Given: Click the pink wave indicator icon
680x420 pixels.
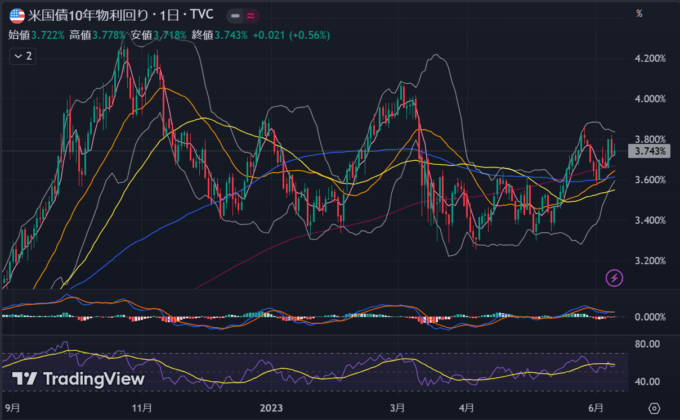Looking at the screenshot, I should pyautogui.click(x=250, y=17).
